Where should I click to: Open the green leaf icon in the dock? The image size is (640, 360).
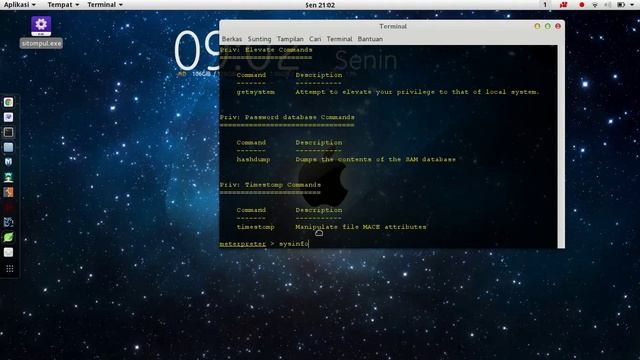(x=9, y=237)
